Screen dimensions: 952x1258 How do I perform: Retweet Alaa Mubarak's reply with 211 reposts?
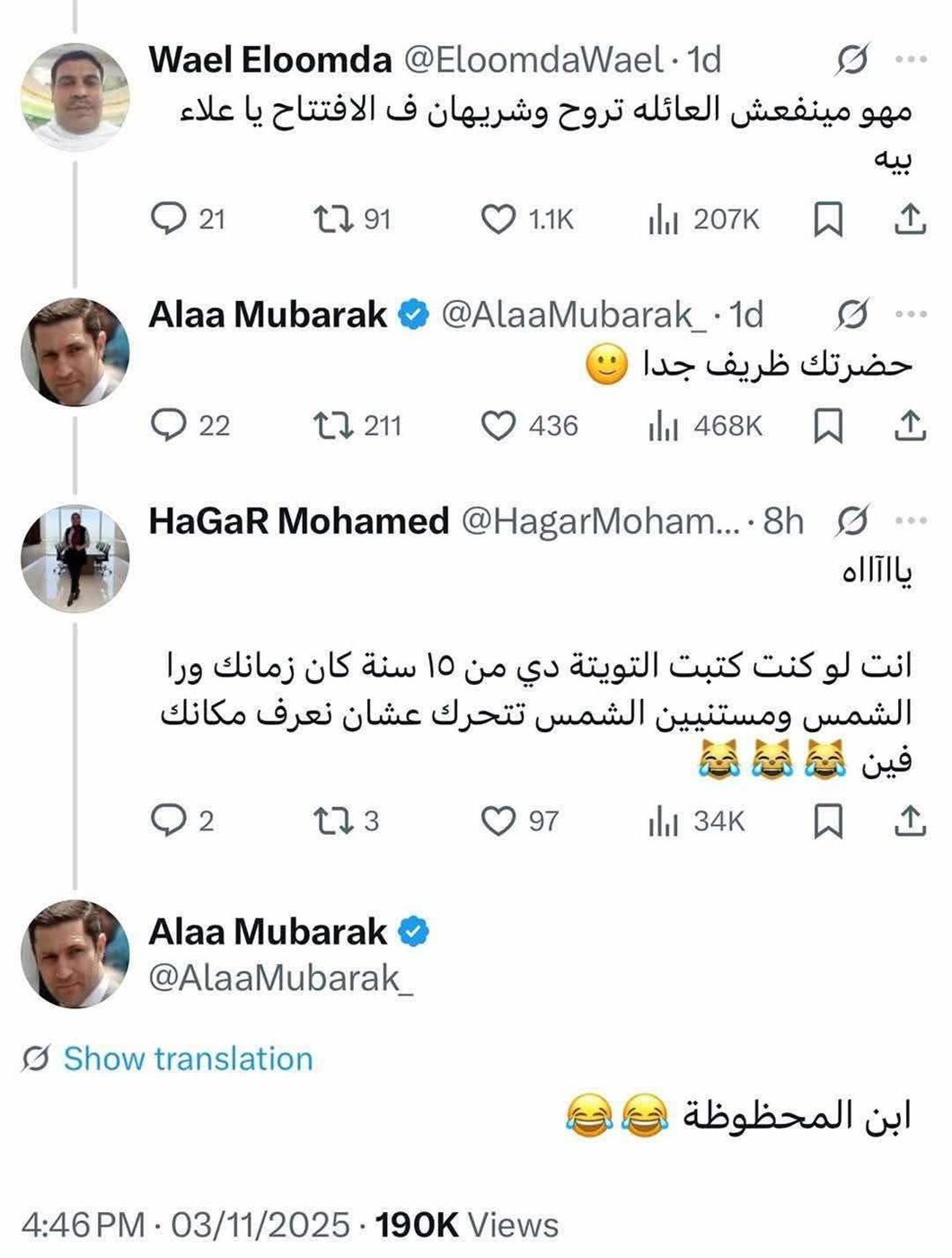332,426
